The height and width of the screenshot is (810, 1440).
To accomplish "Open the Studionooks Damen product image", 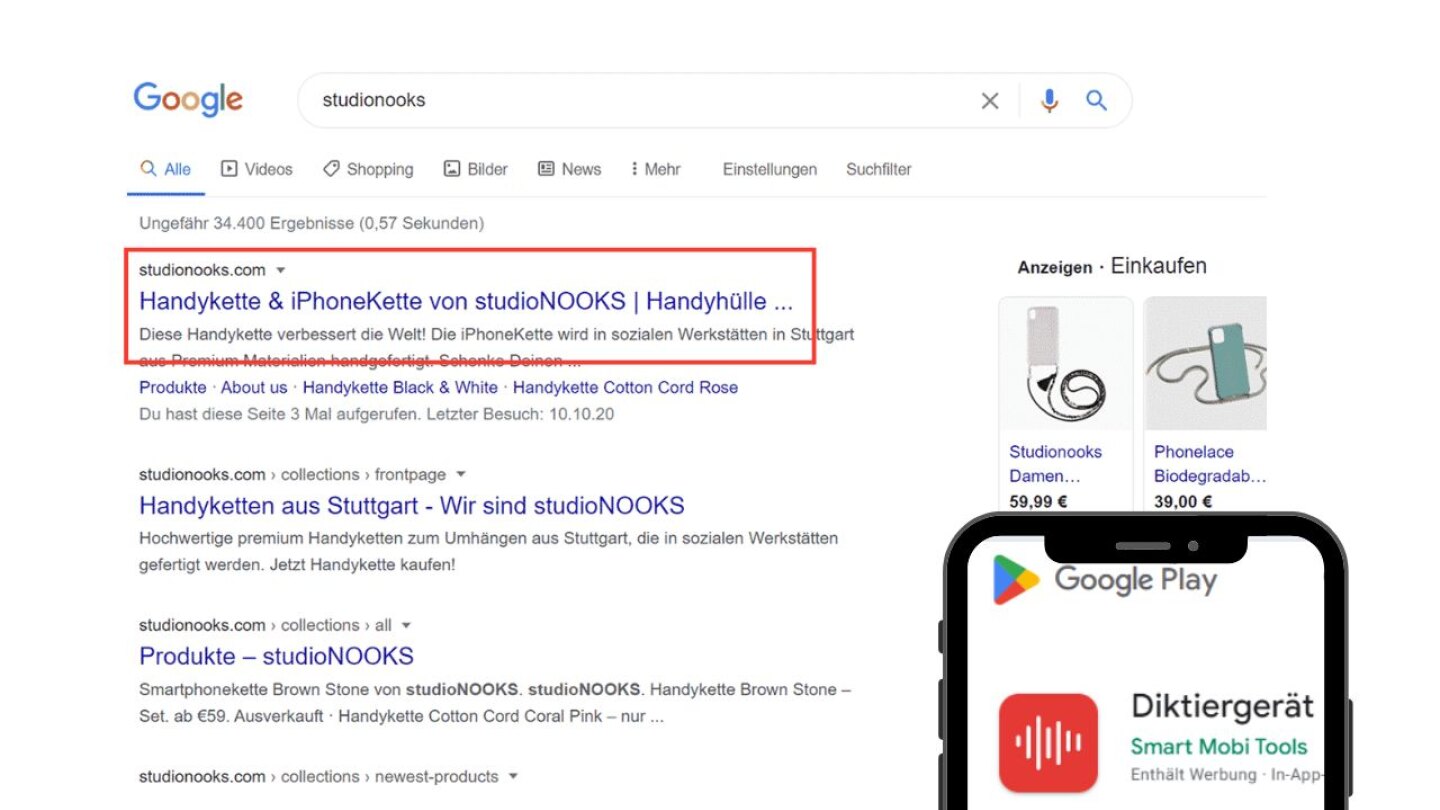I will pos(1066,364).
